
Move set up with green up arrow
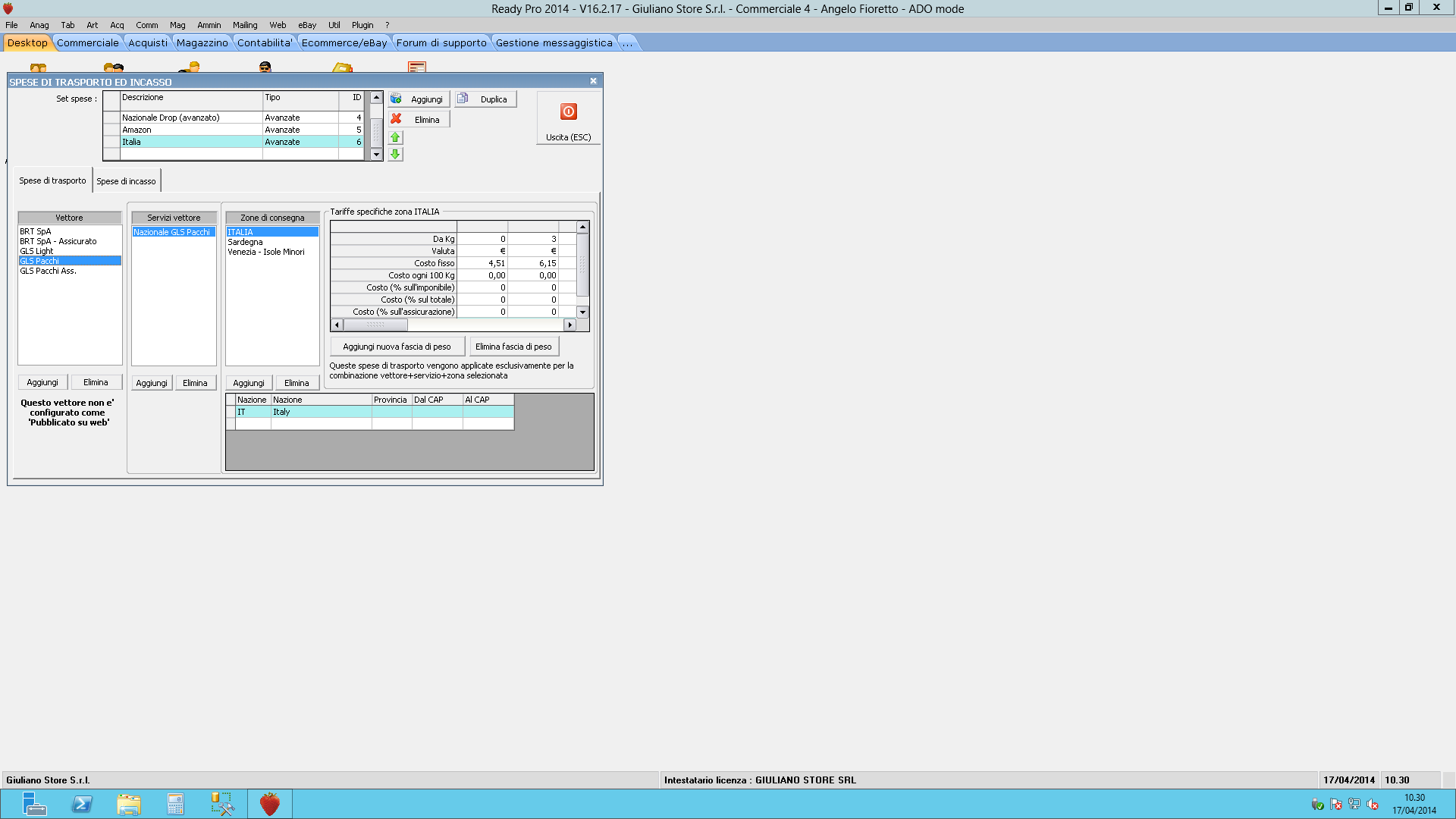pyautogui.click(x=395, y=137)
